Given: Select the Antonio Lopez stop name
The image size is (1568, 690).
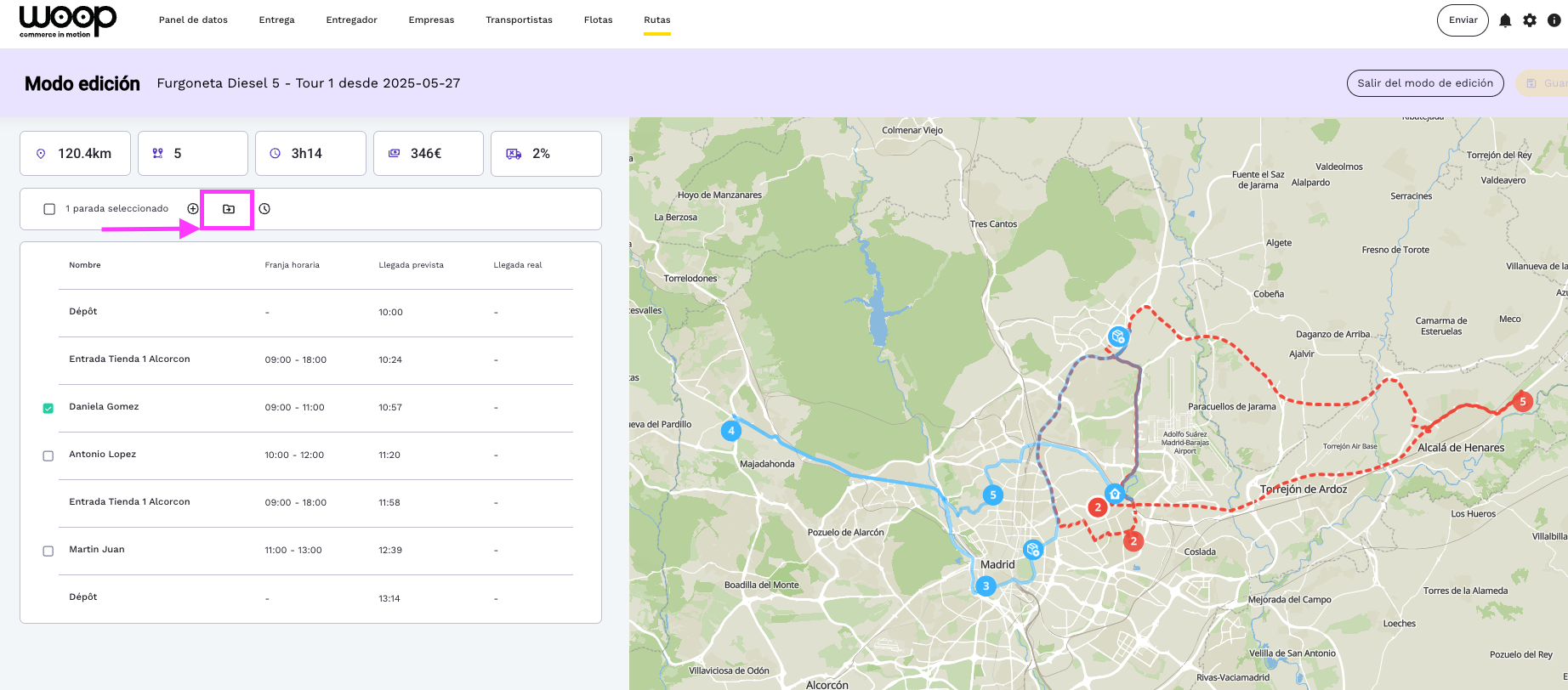Looking at the screenshot, I should (103, 455).
